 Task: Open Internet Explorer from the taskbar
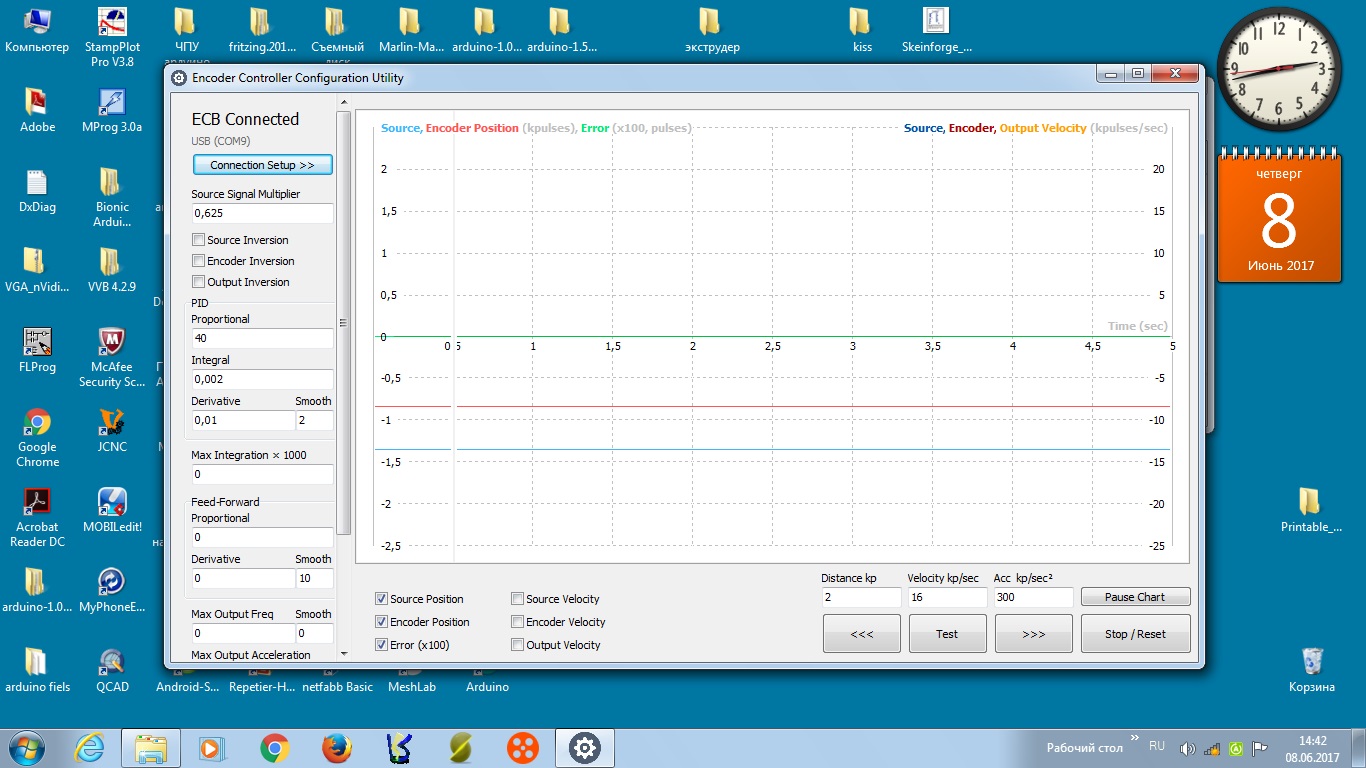(91, 748)
